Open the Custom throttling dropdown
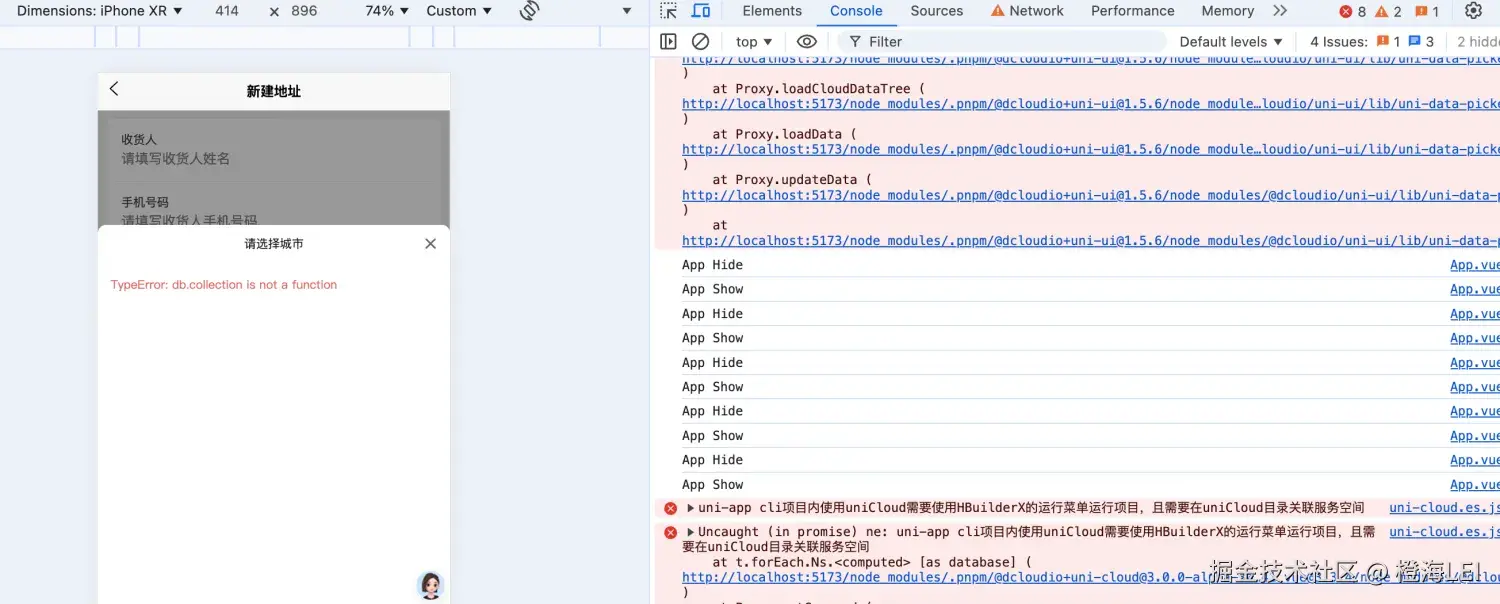The width and height of the screenshot is (1500, 604). click(459, 11)
